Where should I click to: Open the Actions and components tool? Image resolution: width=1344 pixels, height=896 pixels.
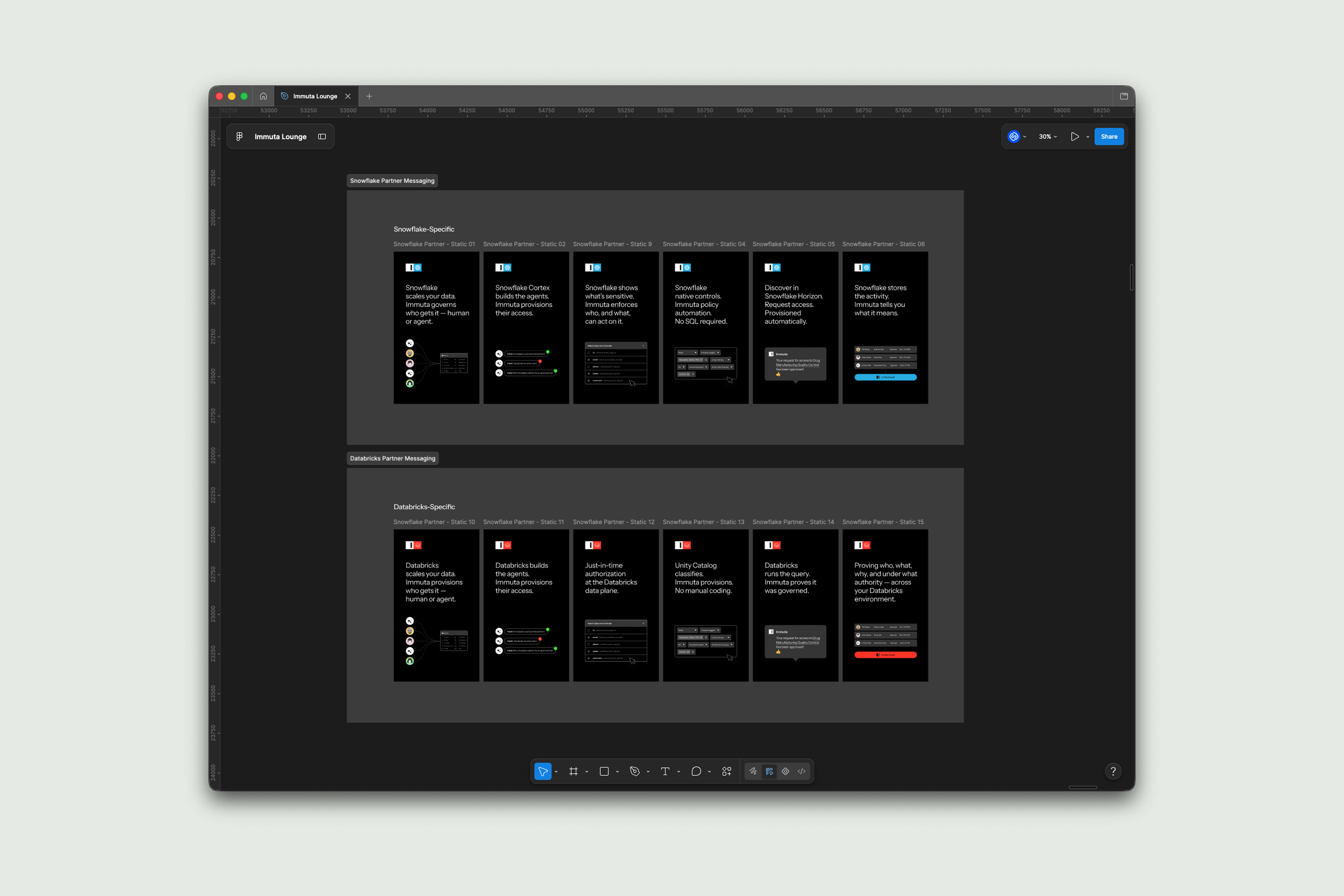pos(727,771)
